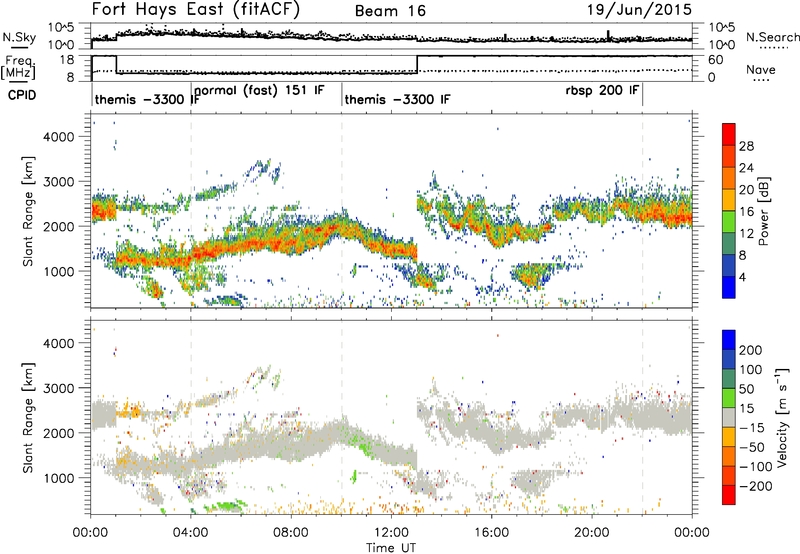
Task: Click the "18" frequency tick label
Action: 66,60
